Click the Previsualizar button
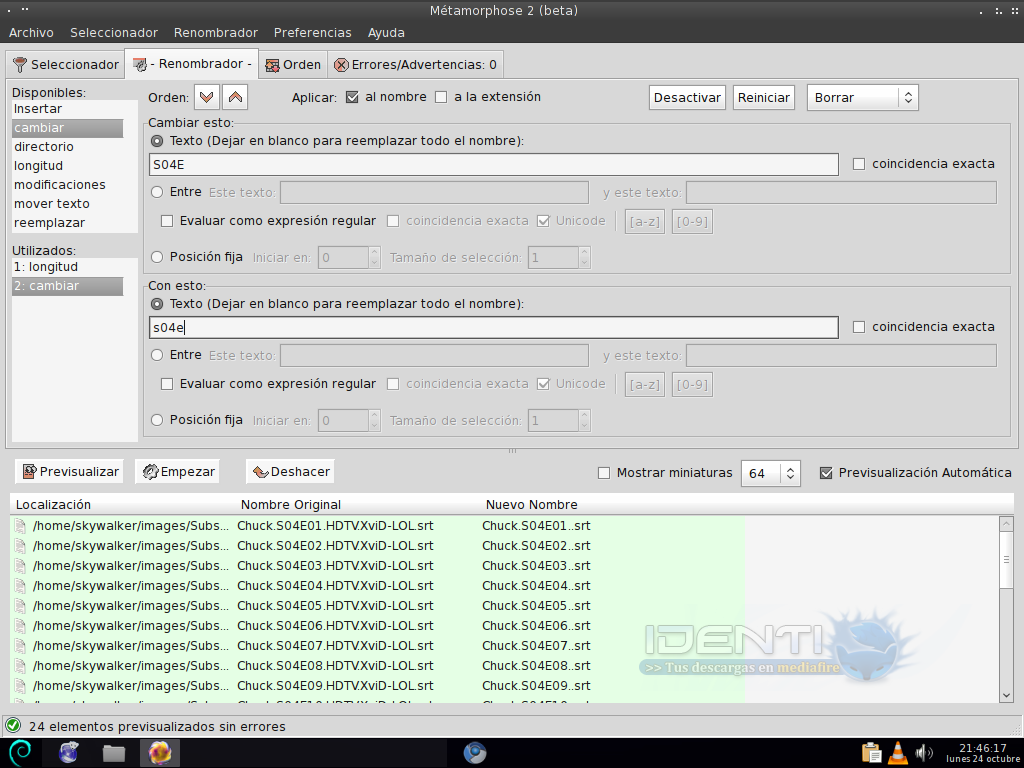Screen dimensions: 1024x768 coord(69,472)
